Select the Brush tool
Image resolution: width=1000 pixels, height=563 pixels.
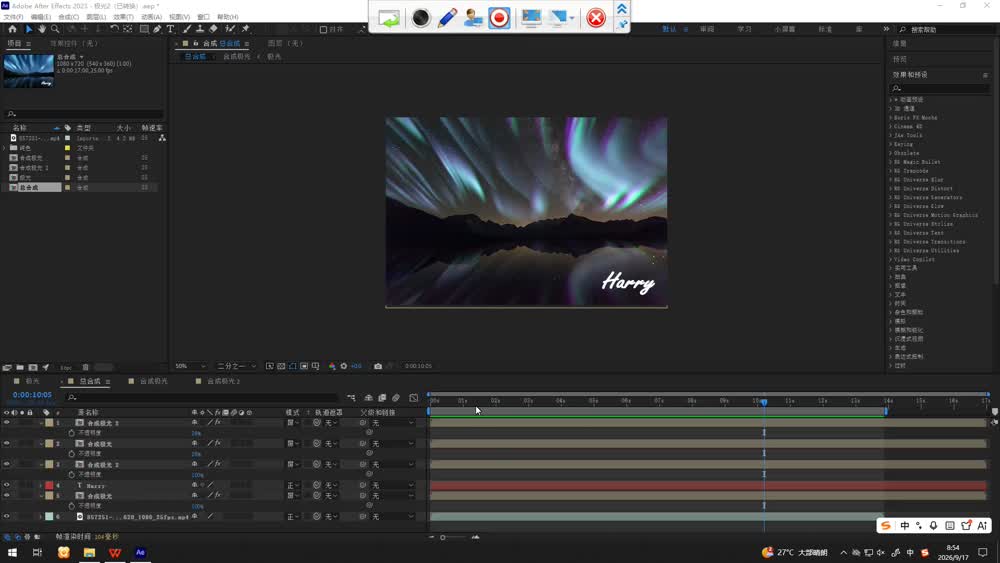(x=187, y=29)
